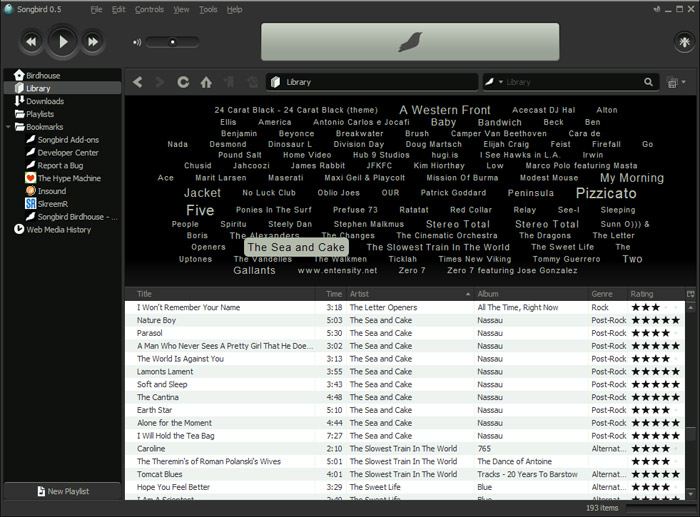Viewport: 700px width, 517px height.
Task: Click the Play button
Action: point(62,42)
